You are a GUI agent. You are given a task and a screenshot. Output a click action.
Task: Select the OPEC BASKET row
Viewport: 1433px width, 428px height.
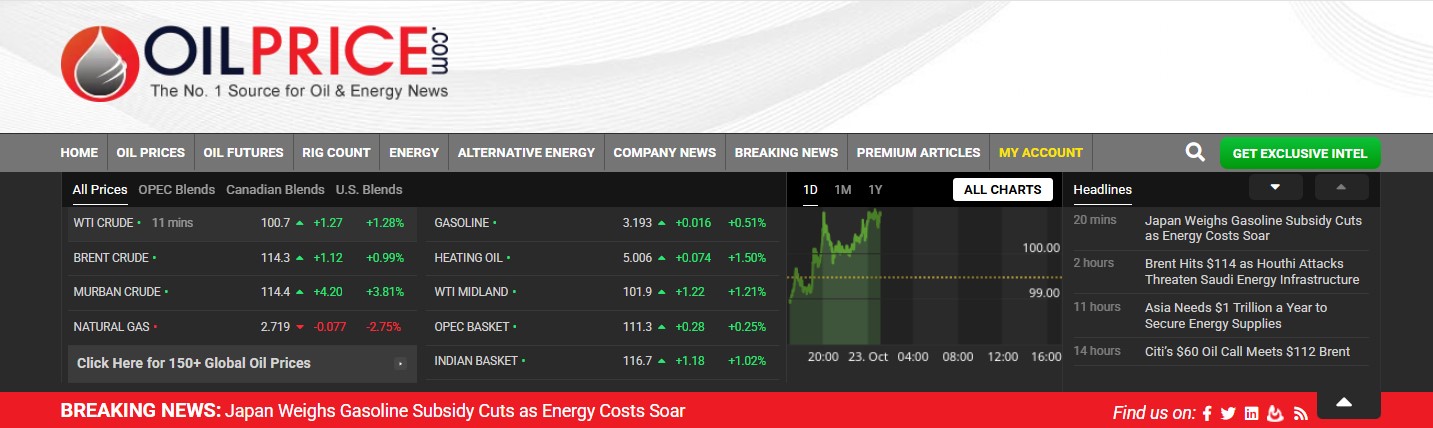(603, 327)
